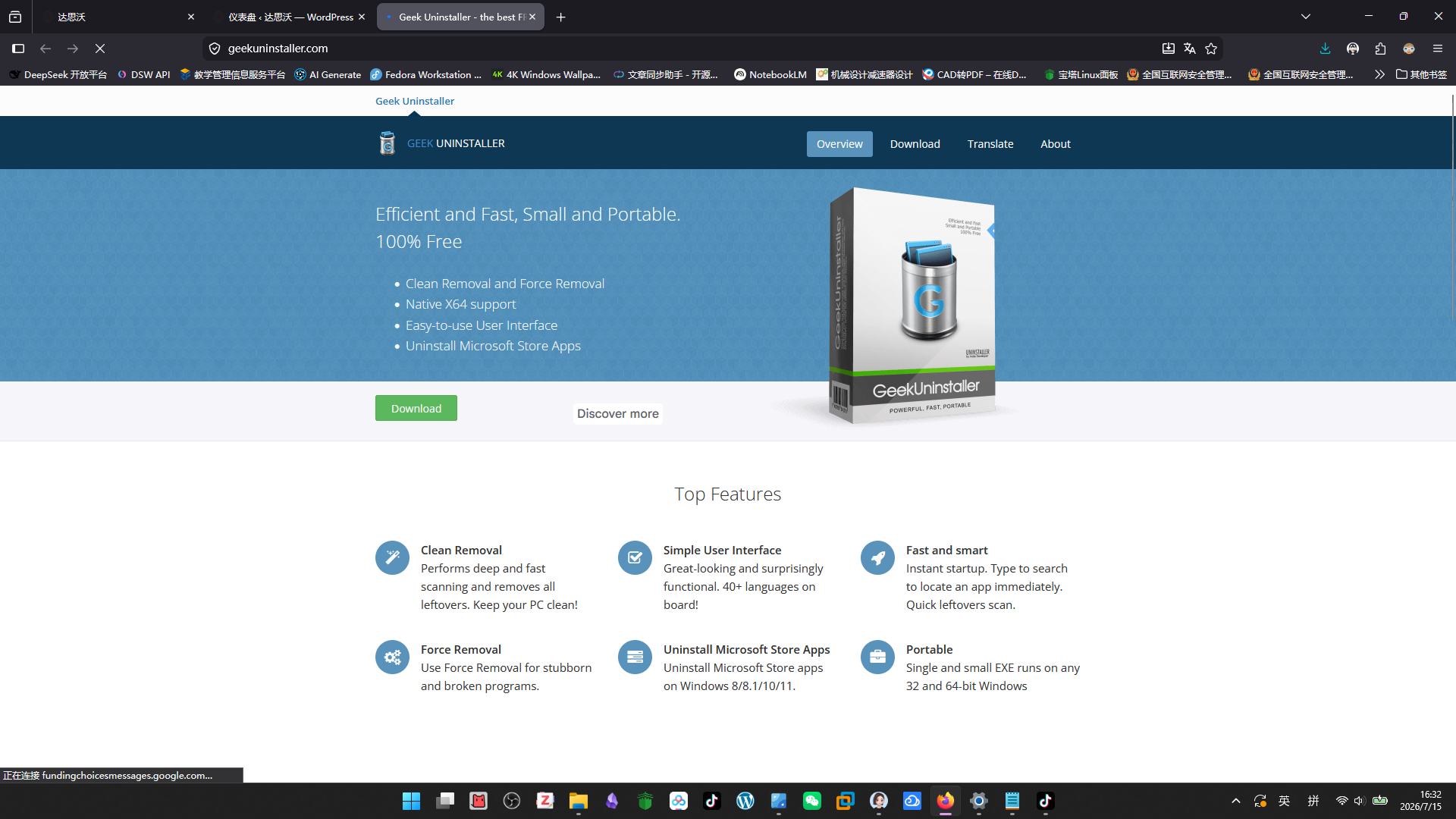Open the Firefox downloads panel
Viewport: 1456px width, 819px height.
pyautogui.click(x=1326, y=49)
